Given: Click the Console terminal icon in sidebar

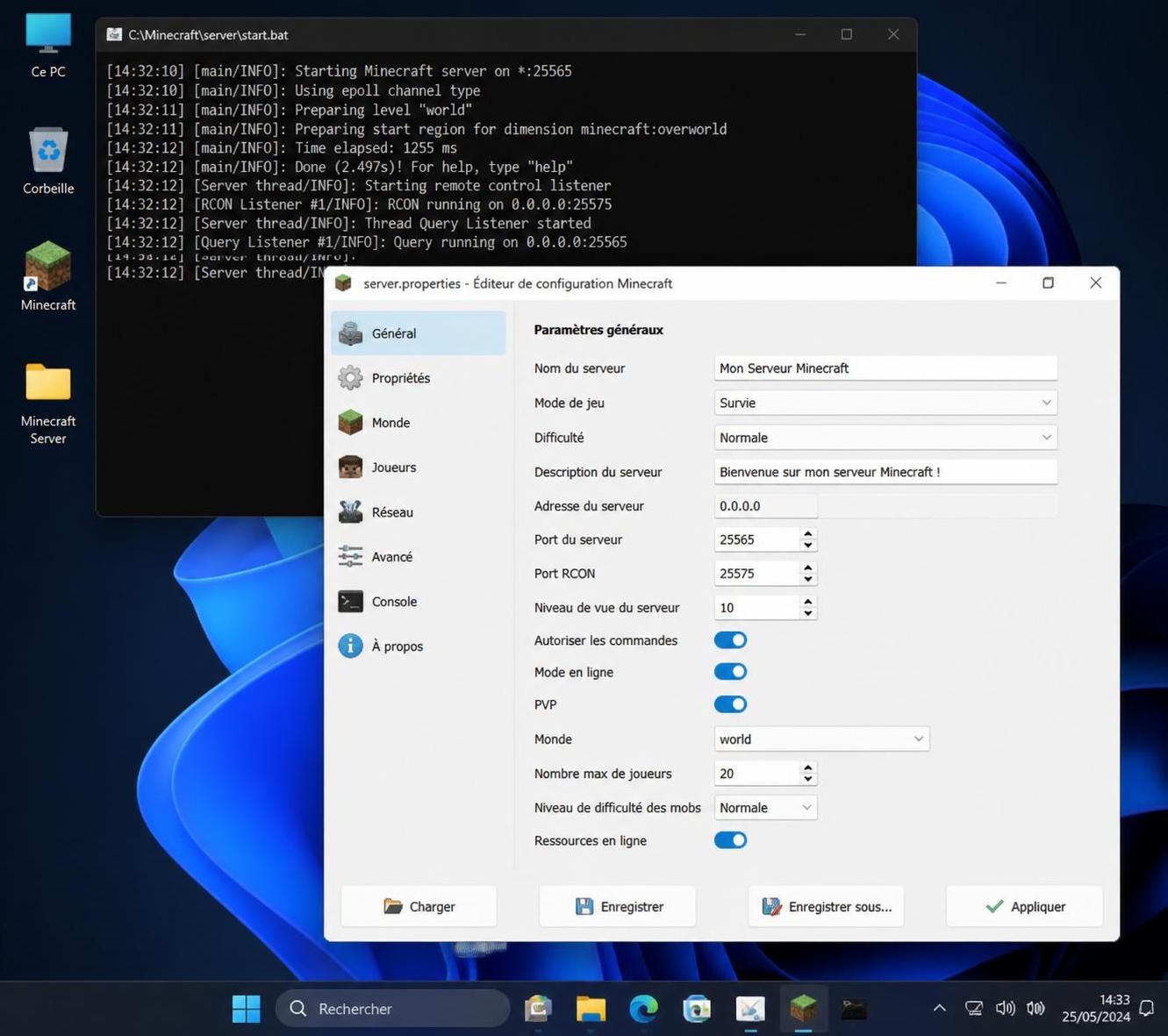Looking at the screenshot, I should point(350,602).
